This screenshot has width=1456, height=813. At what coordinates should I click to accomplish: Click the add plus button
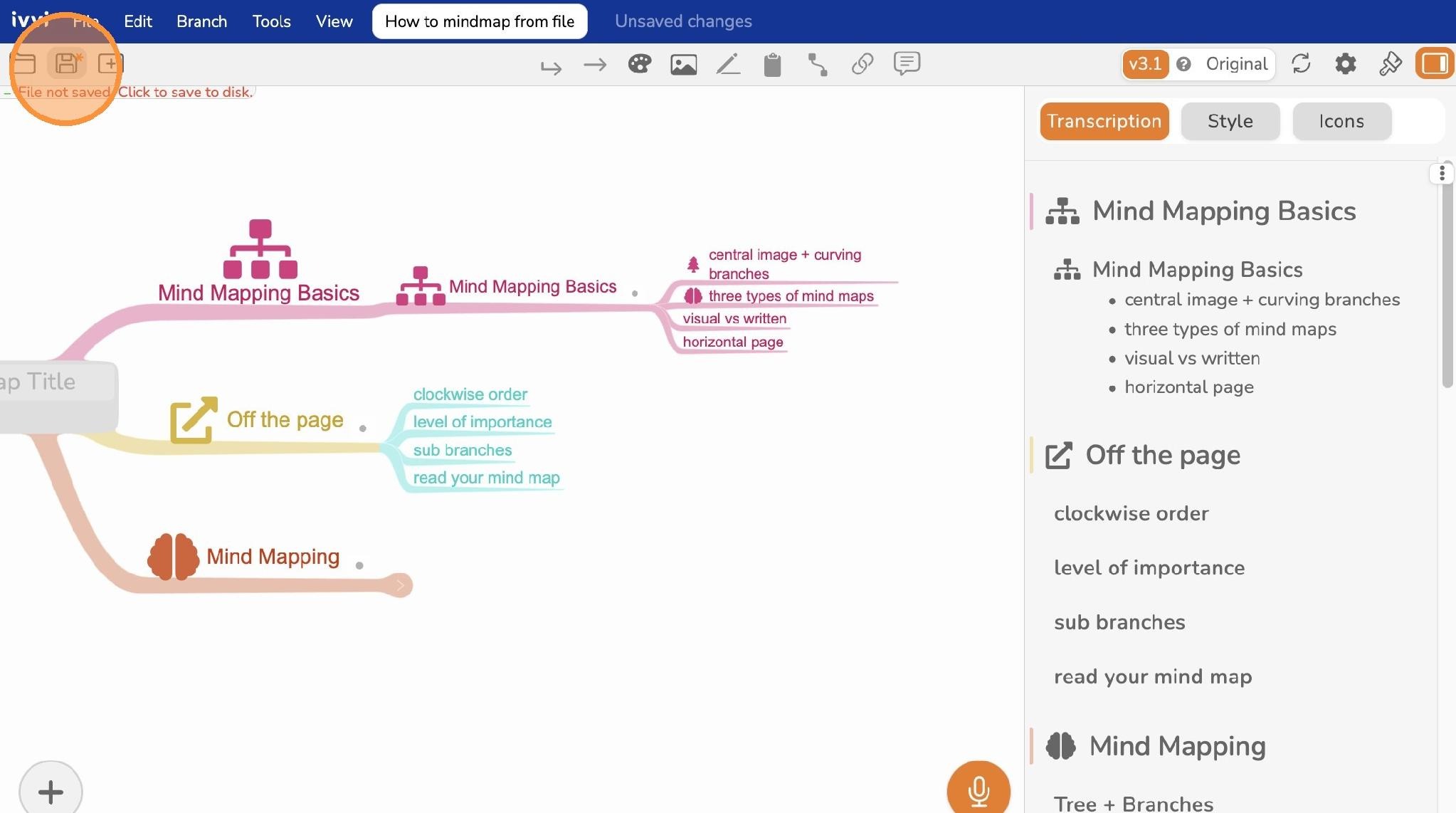pos(51,791)
